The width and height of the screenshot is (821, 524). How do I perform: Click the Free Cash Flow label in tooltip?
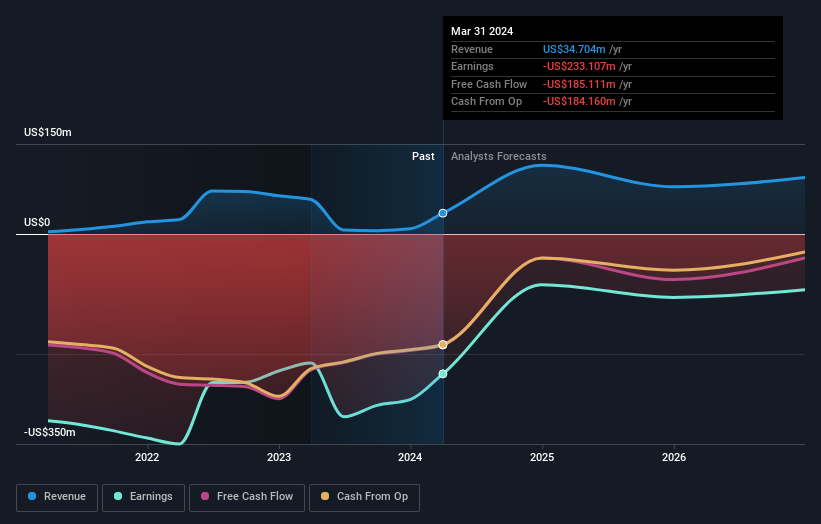pos(489,84)
